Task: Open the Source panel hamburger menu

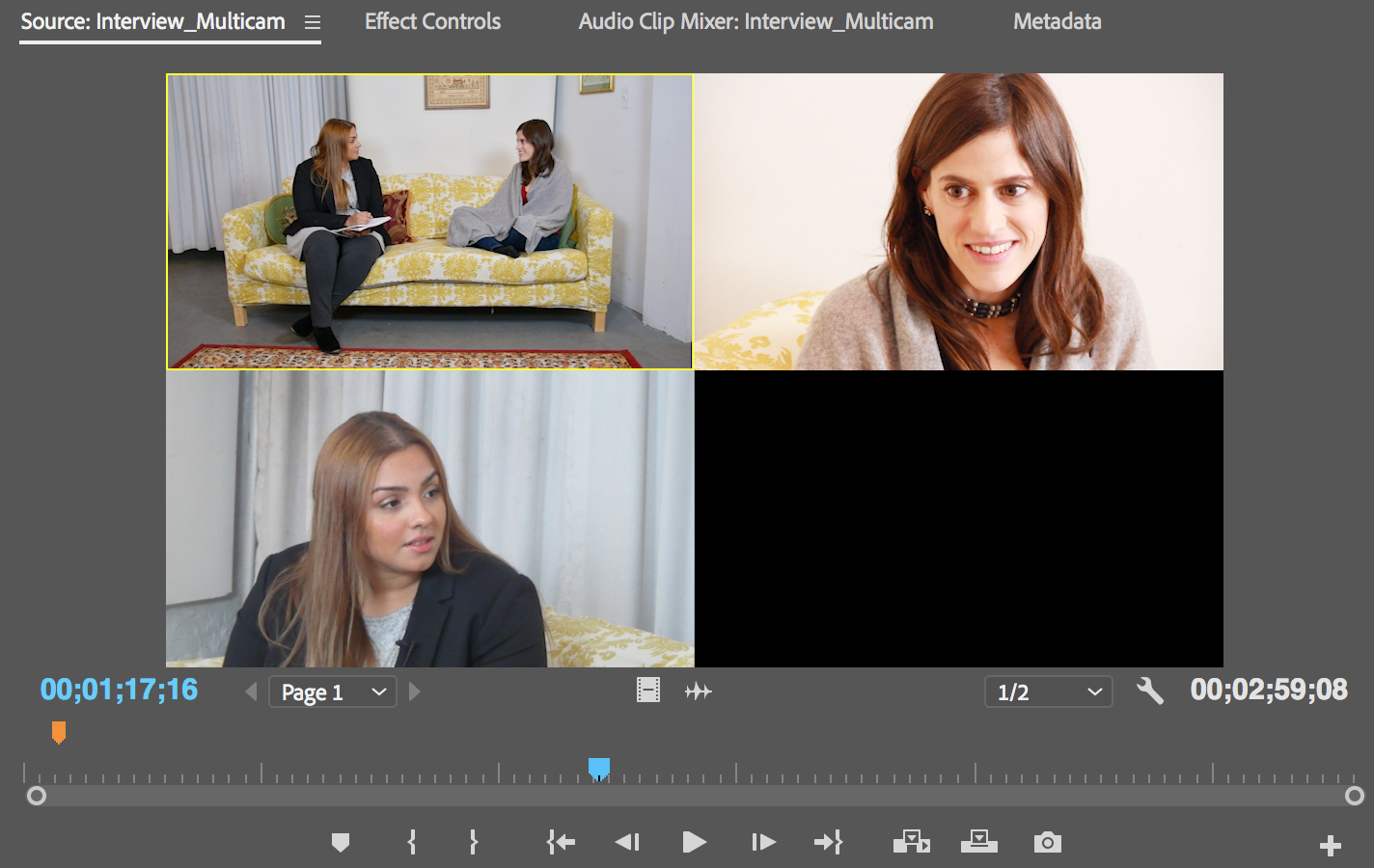Action: tap(313, 22)
